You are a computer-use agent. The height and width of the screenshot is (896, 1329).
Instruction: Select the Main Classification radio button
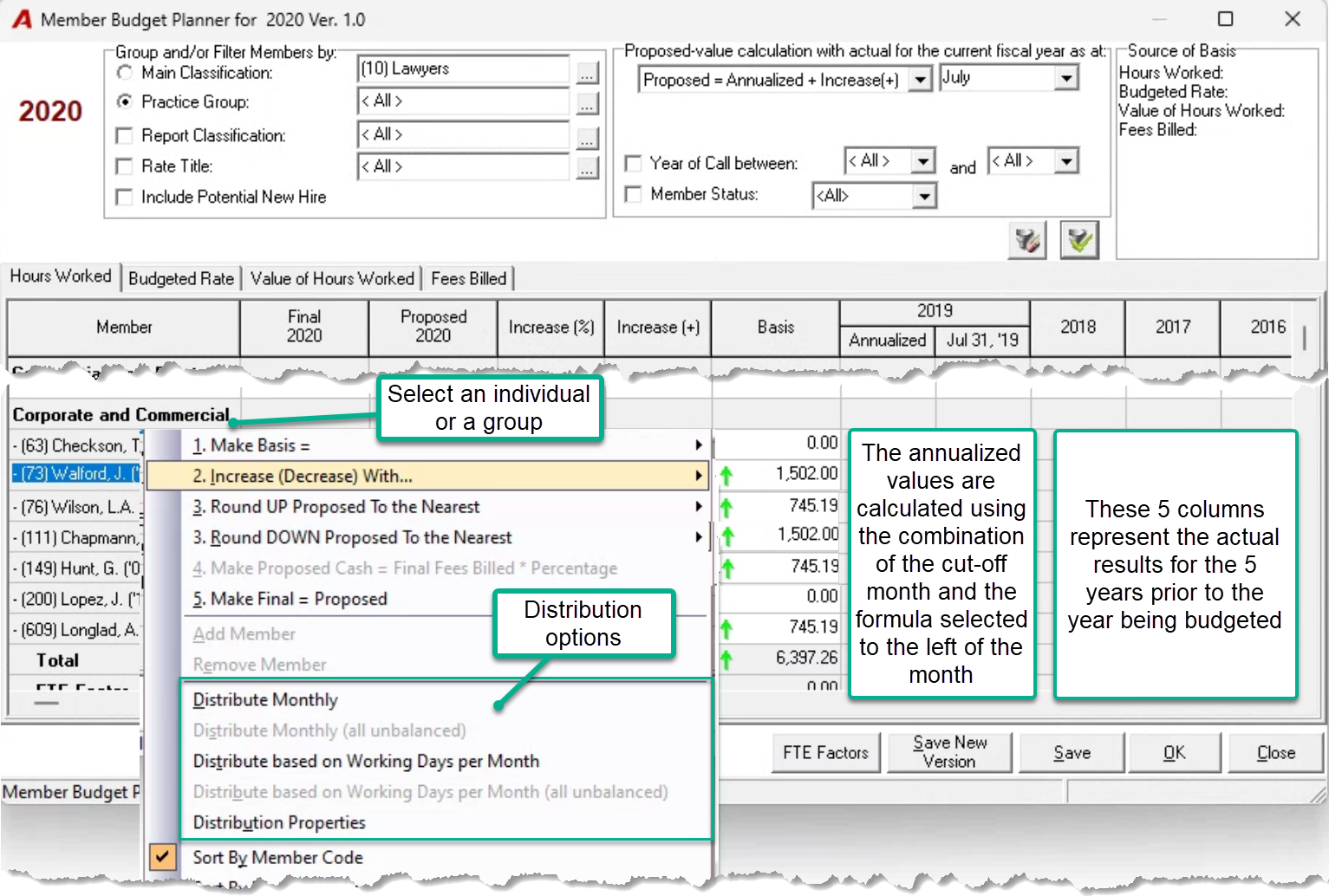point(125,73)
